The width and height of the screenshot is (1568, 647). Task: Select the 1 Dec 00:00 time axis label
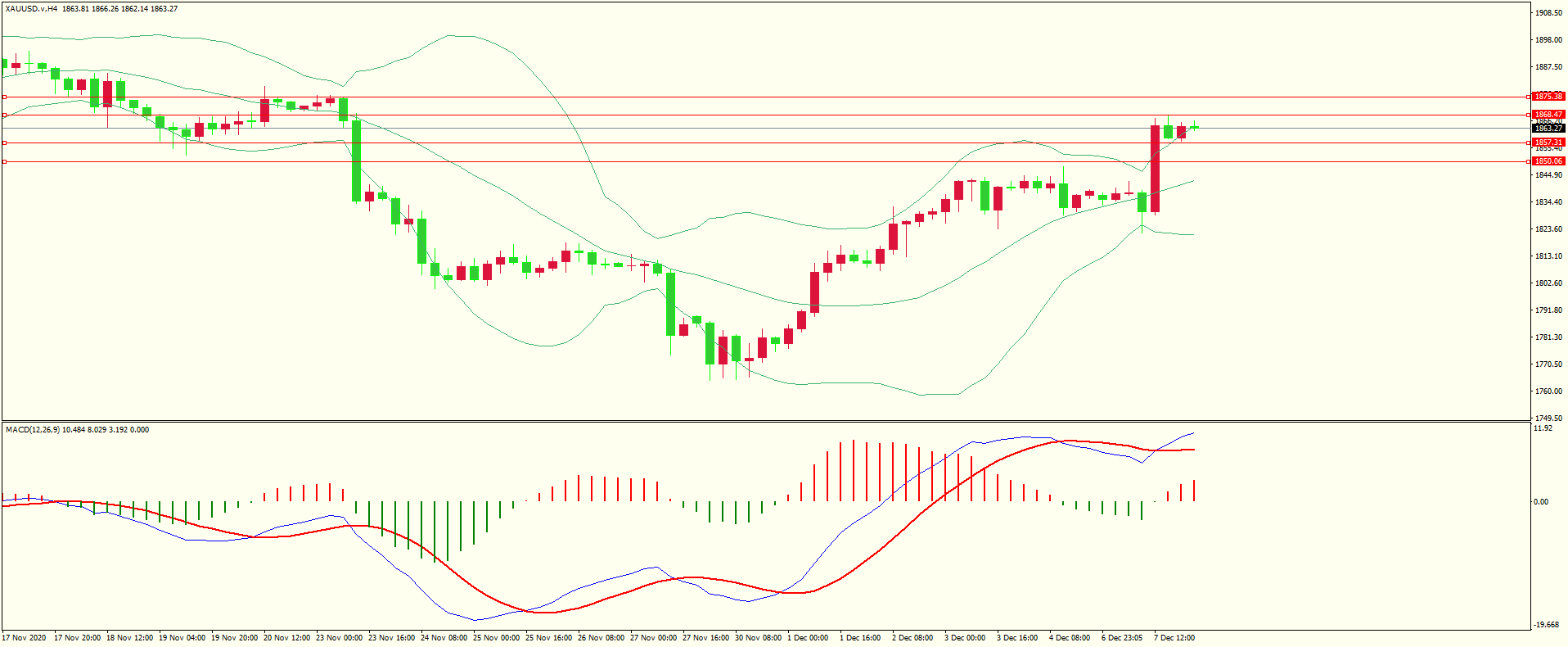coord(807,638)
